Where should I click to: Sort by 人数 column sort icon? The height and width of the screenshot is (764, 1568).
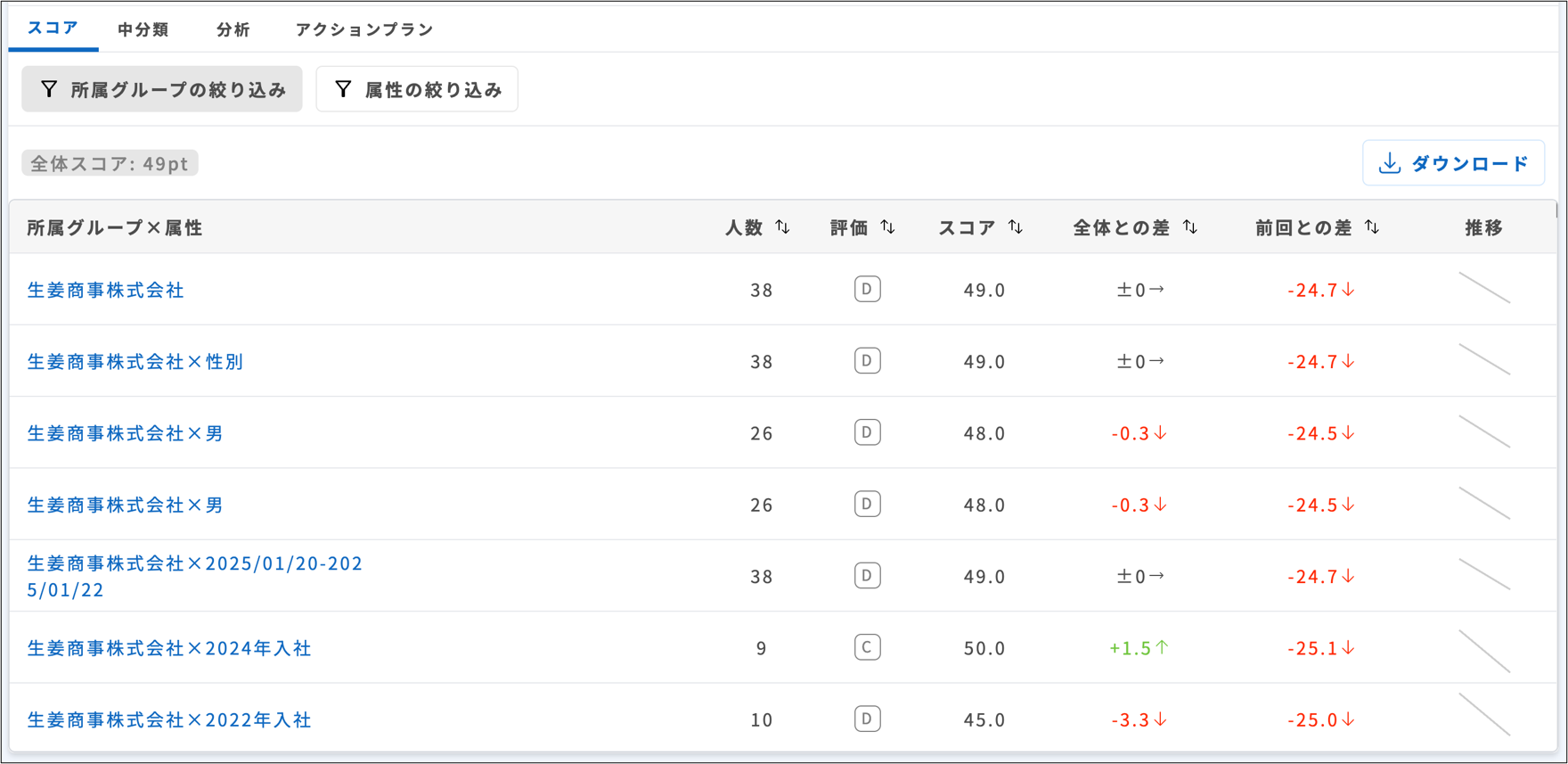(x=782, y=227)
